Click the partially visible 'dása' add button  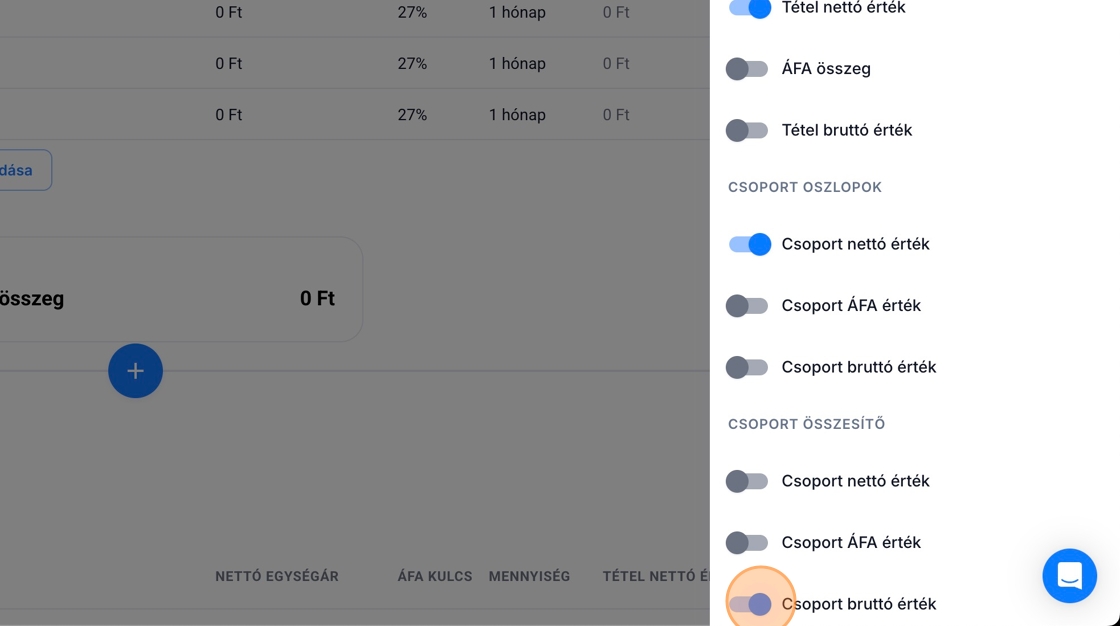[x=20, y=170]
